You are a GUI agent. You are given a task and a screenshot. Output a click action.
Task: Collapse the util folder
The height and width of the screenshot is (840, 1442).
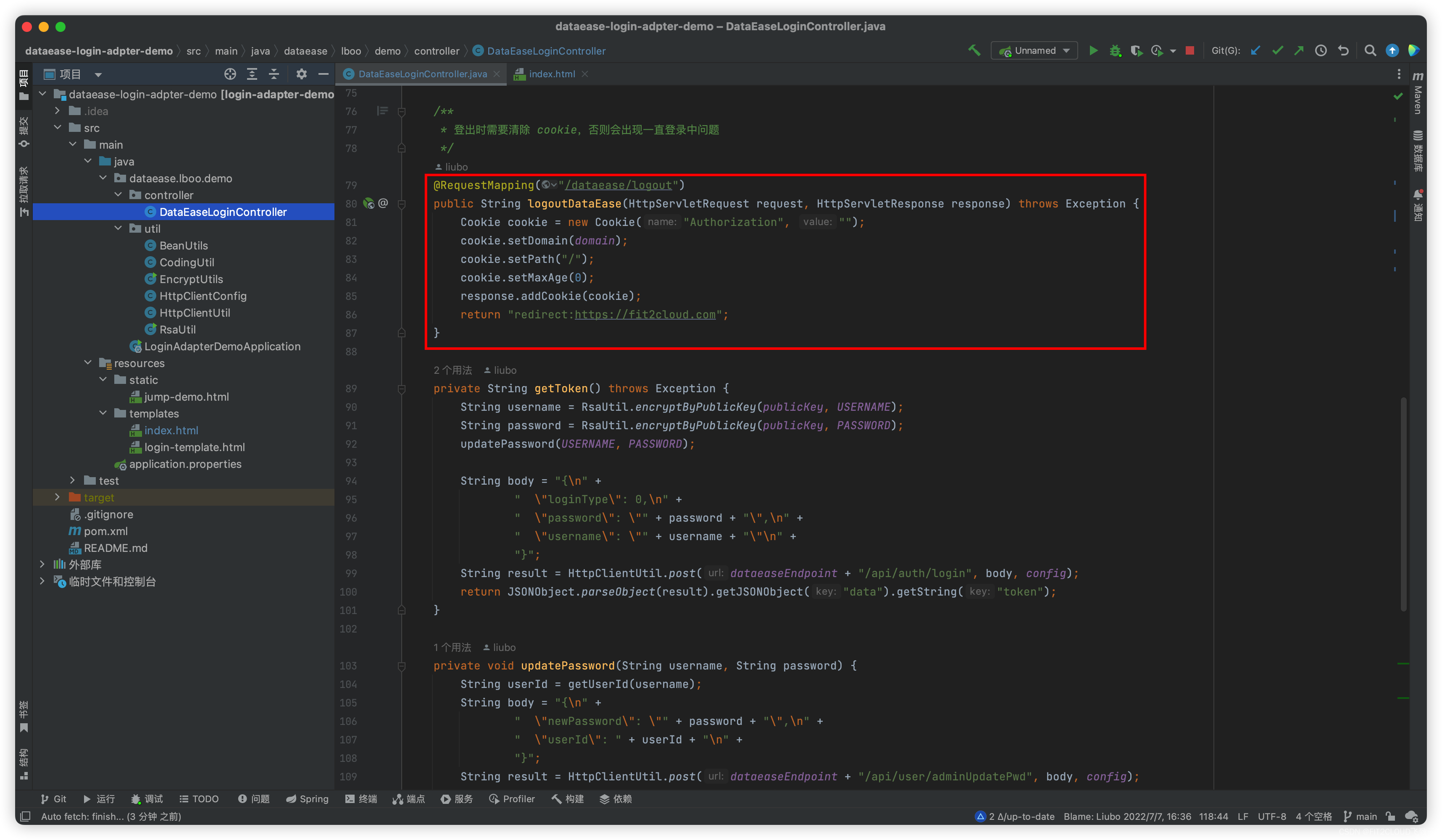point(118,229)
